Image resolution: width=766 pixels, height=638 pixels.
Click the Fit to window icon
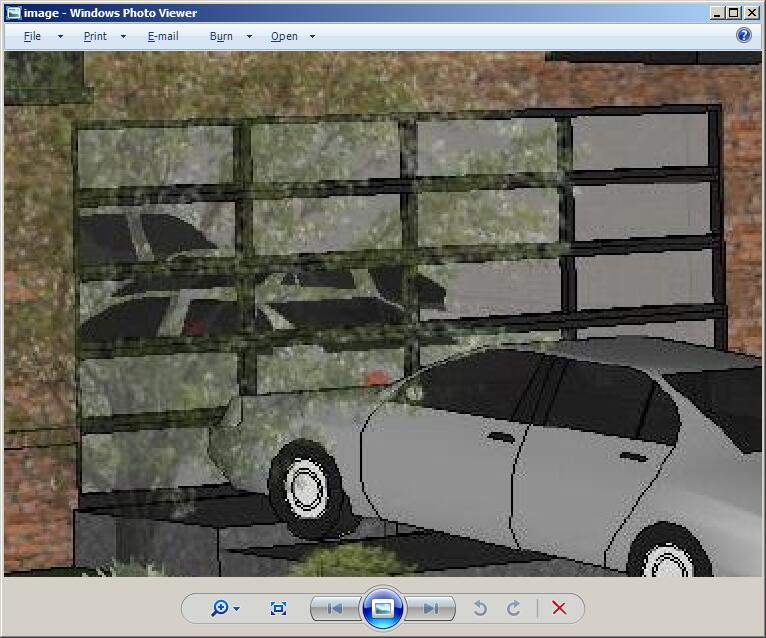279,608
